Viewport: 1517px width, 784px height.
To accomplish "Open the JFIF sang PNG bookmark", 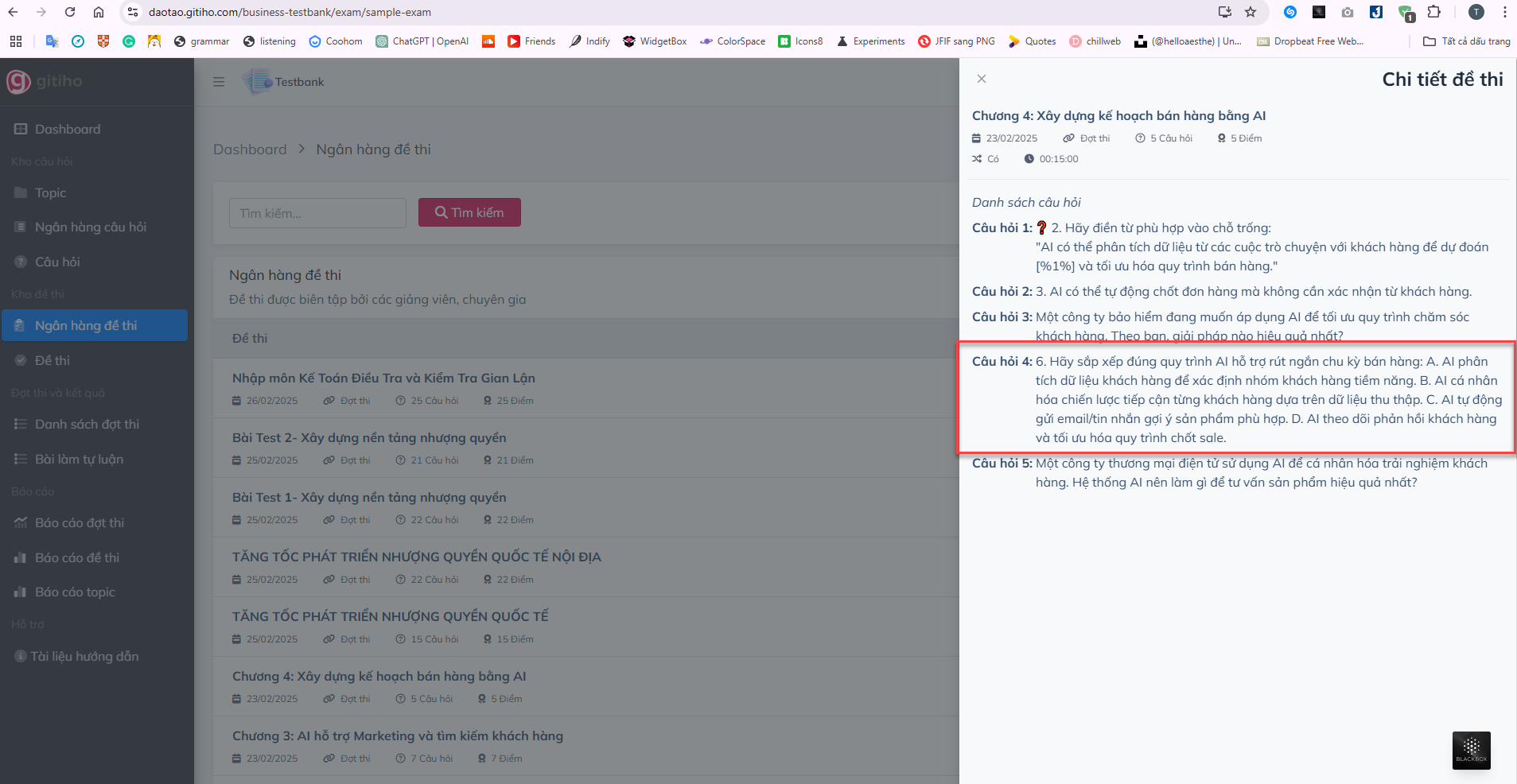I will 956,41.
